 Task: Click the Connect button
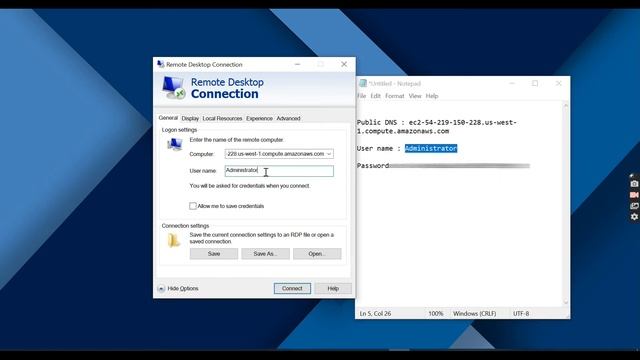[292, 289]
